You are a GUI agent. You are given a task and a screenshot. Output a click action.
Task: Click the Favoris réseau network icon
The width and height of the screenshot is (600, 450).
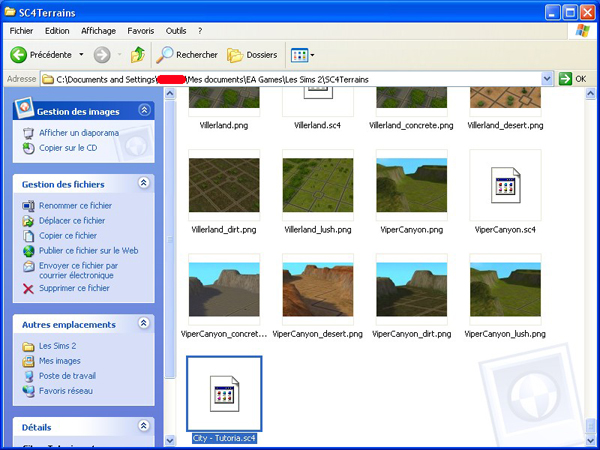coord(28,391)
